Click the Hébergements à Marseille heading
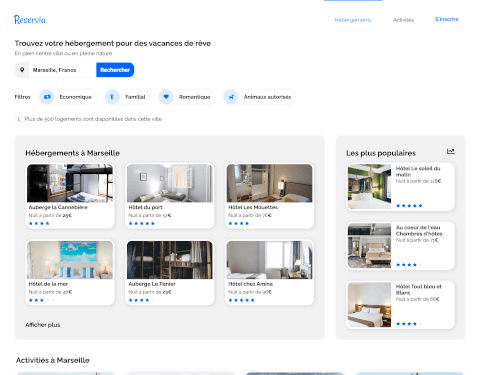Image resolution: width=480 pixels, height=375 pixels. tap(73, 153)
